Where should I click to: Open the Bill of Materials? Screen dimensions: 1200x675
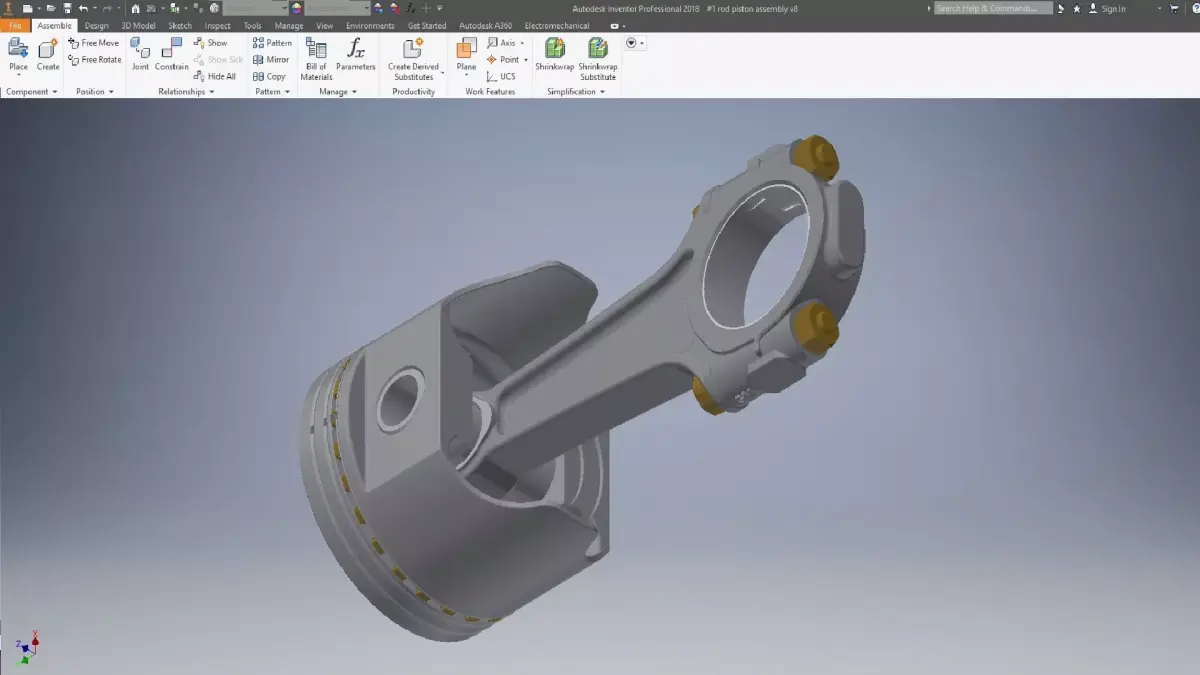point(316,59)
